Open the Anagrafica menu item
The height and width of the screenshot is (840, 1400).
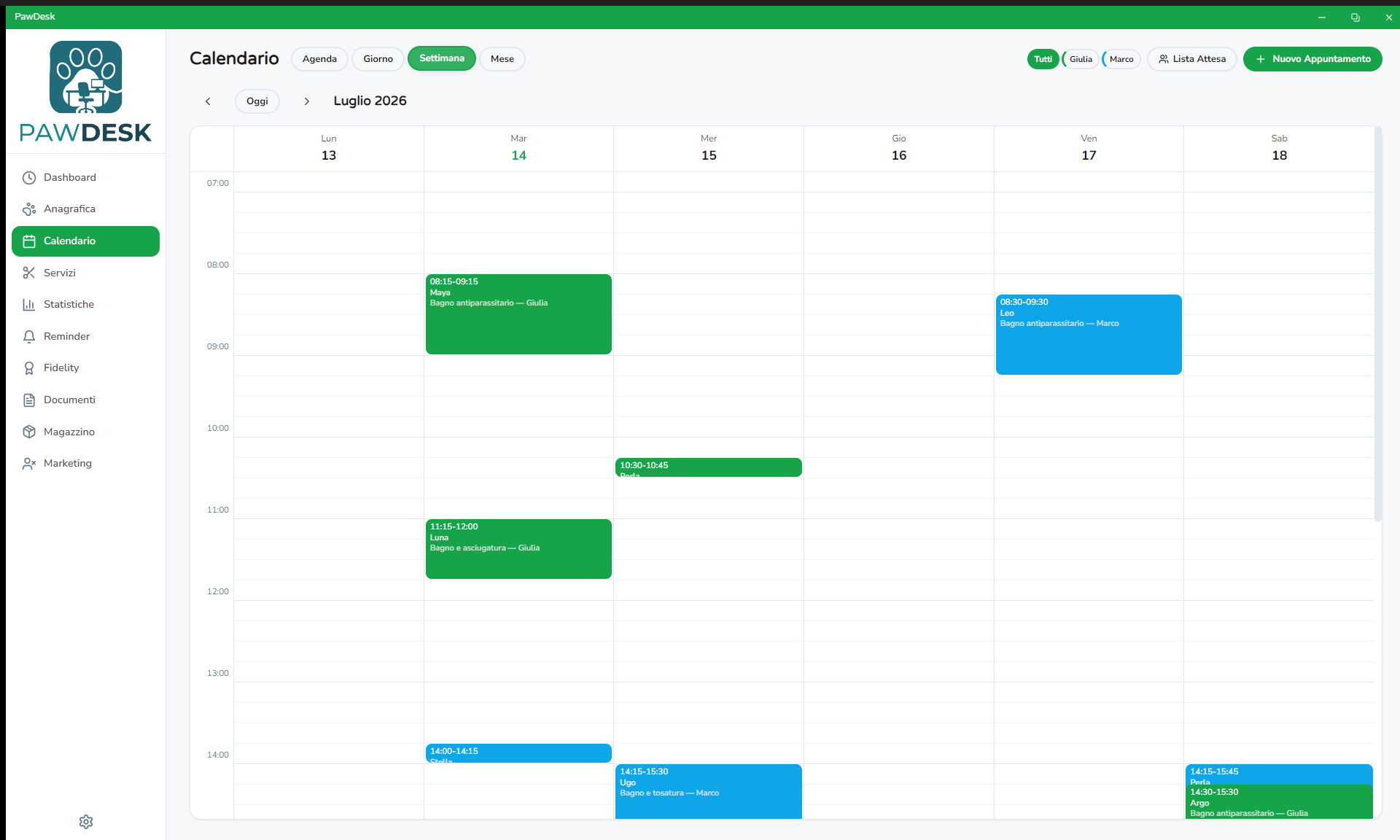click(x=86, y=209)
